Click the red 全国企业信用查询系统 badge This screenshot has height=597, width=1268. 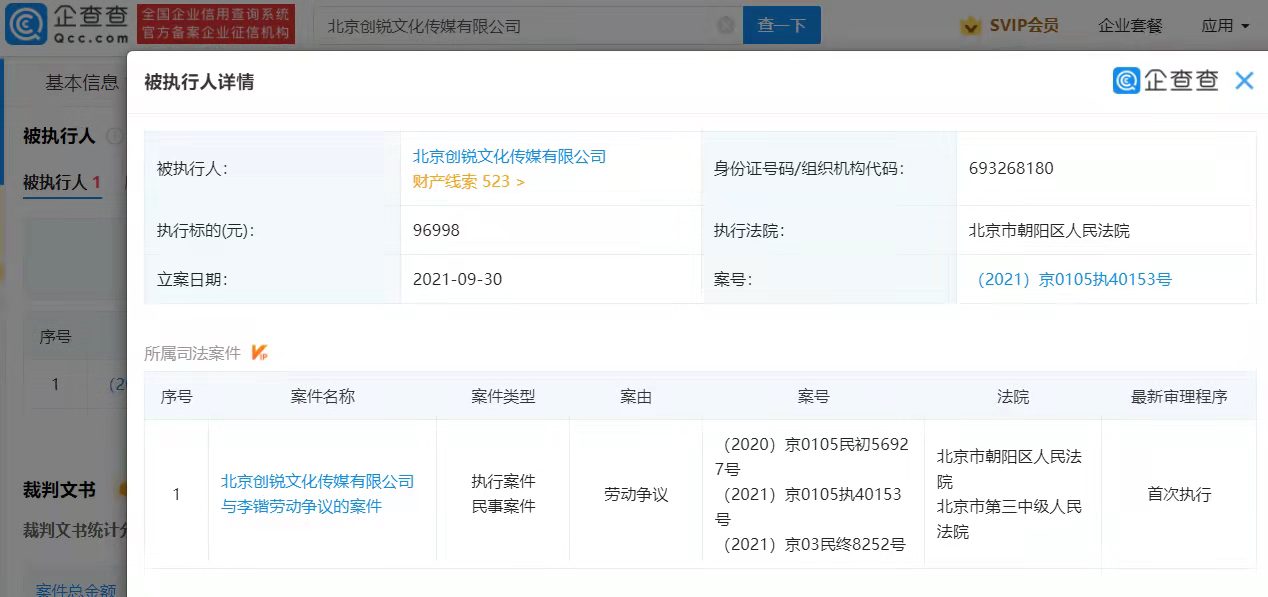point(216,25)
